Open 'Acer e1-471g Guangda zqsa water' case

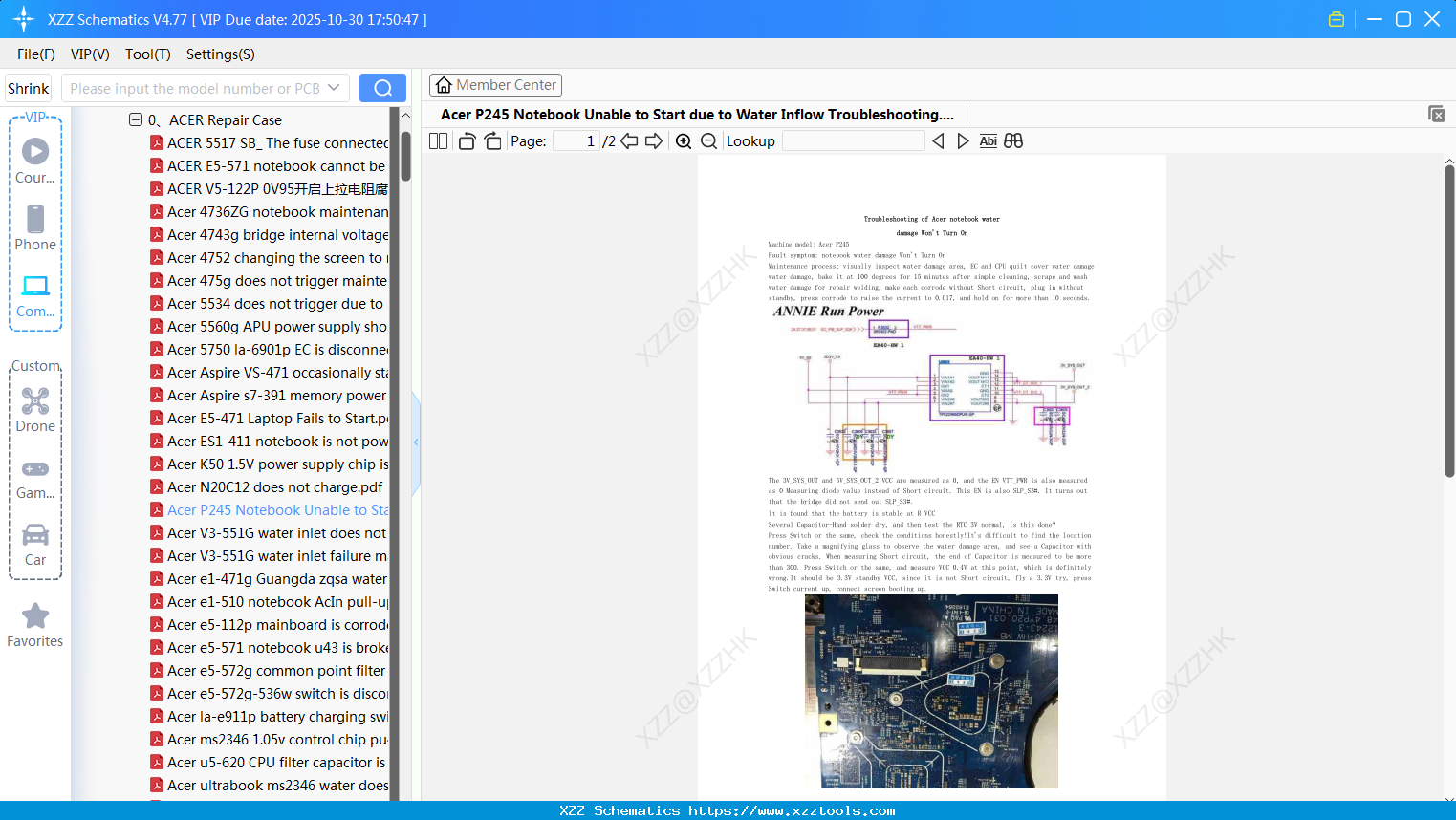pos(270,579)
